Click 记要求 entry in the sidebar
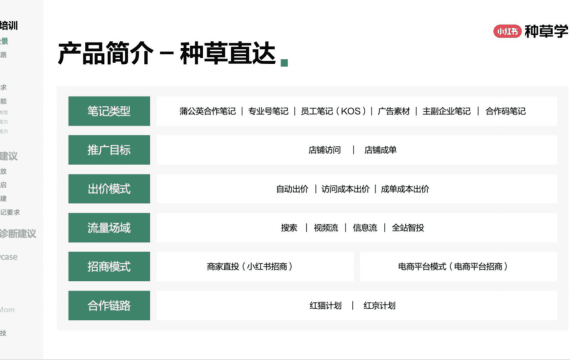 click(10, 212)
